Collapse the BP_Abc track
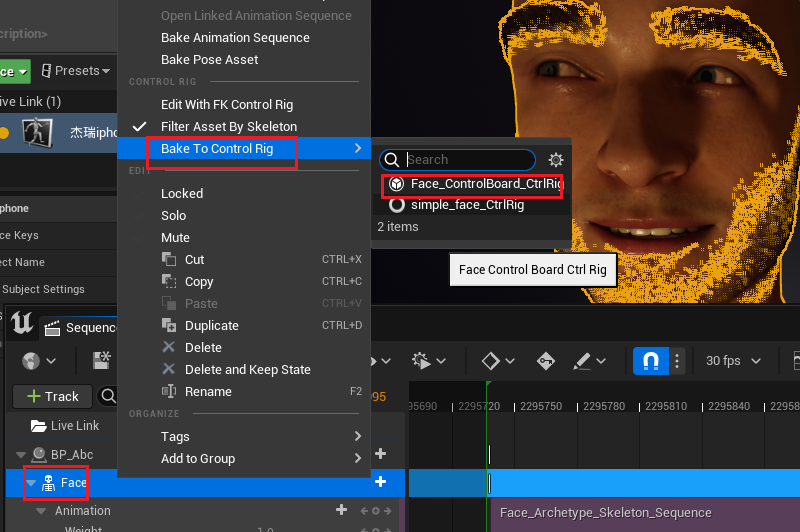The height and width of the screenshot is (532, 800). click(x=21, y=454)
